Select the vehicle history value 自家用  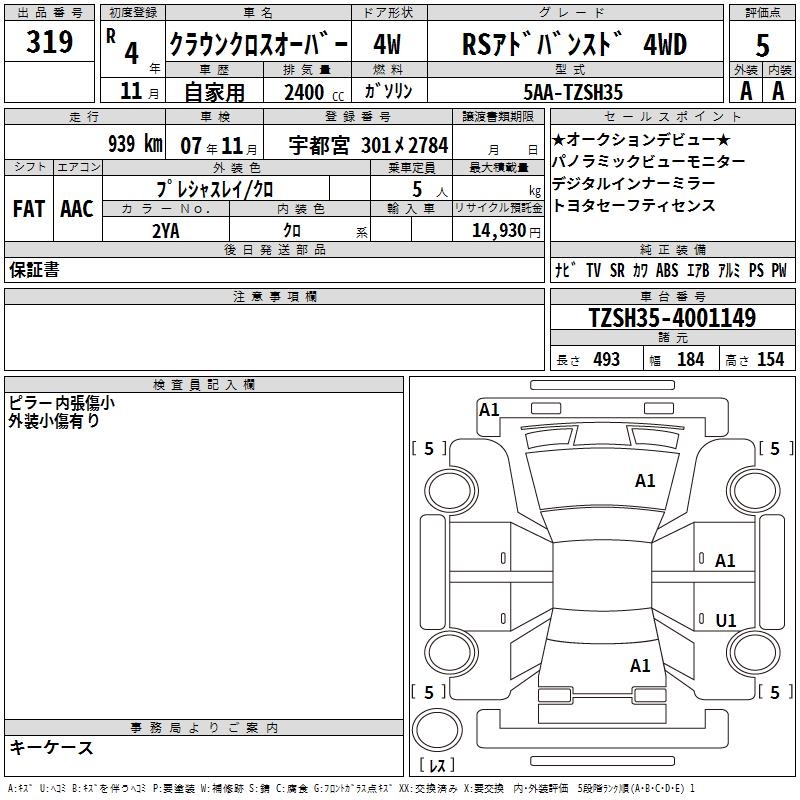click(214, 92)
